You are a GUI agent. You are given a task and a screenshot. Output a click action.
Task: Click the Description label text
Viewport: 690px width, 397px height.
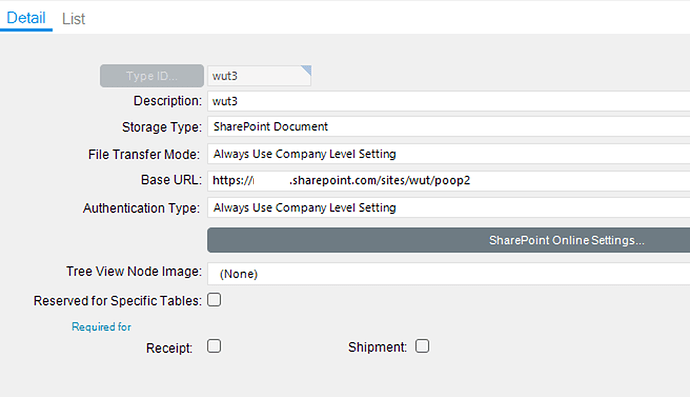[168, 101]
